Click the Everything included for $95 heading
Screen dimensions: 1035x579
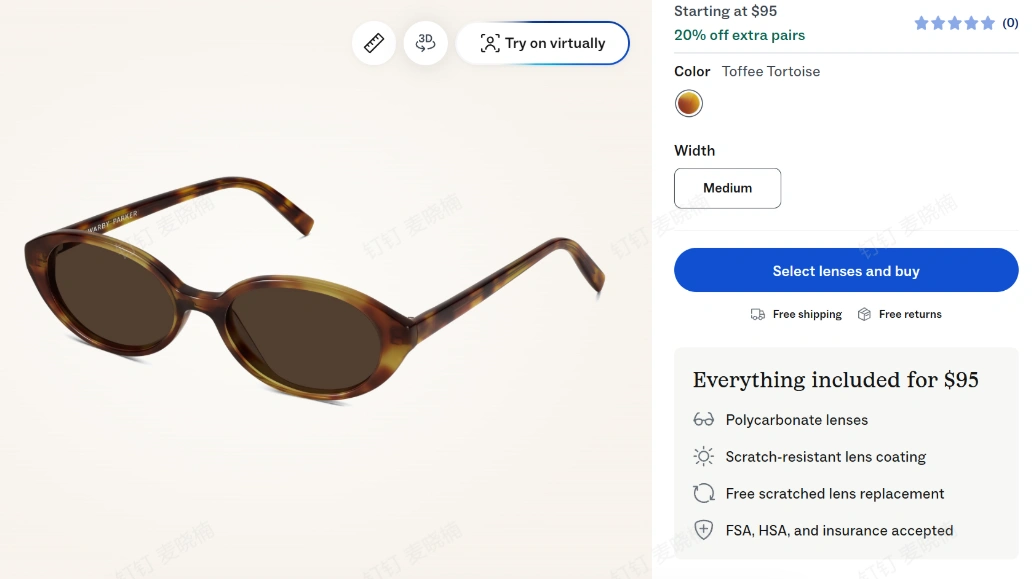pyautogui.click(x=835, y=380)
